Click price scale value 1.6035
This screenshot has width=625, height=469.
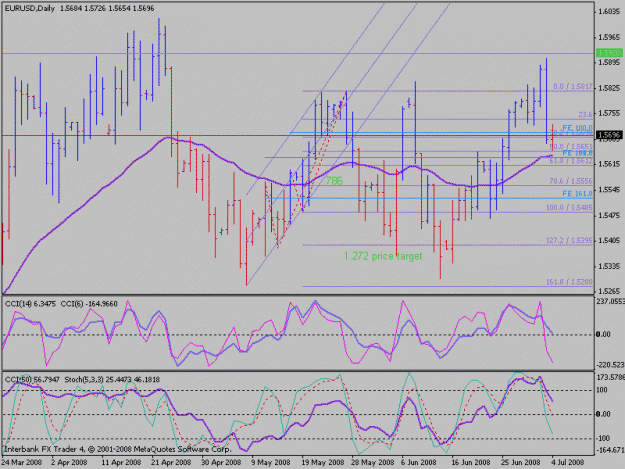[609, 12]
